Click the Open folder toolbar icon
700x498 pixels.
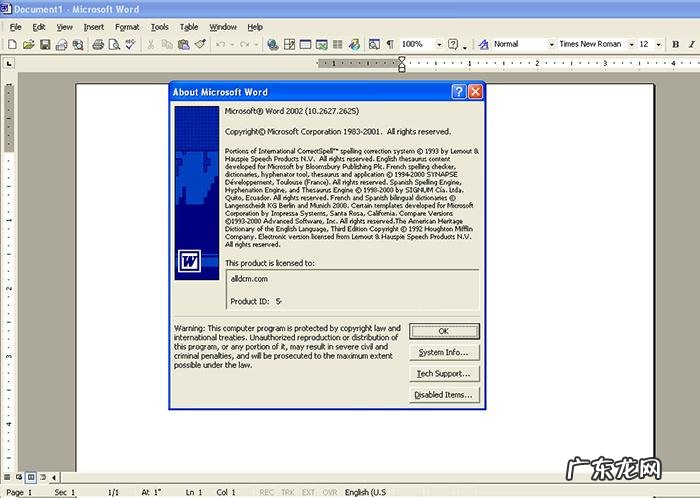[x=28, y=45]
